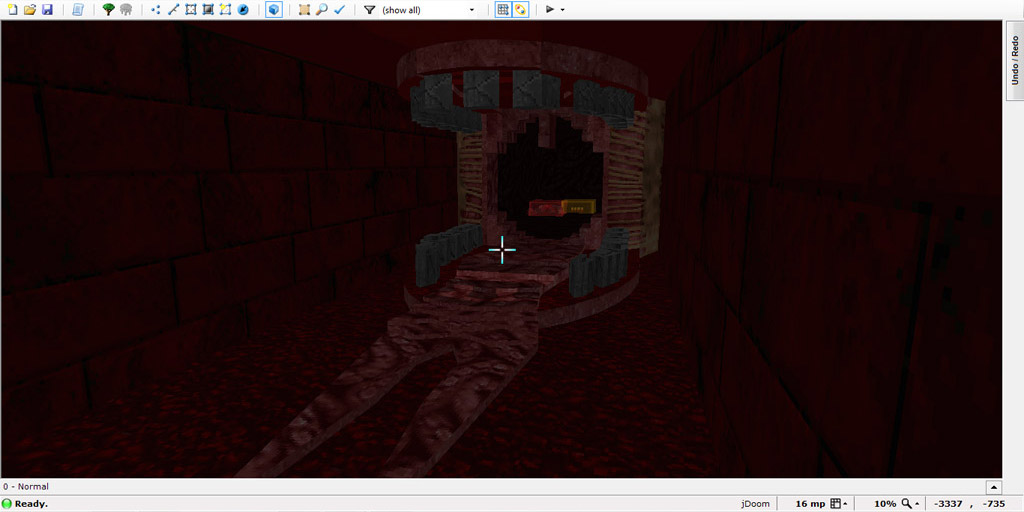The height and width of the screenshot is (512, 1024).
Task: Click the crosshair in the 3D view
Action: pyautogui.click(x=502, y=250)
